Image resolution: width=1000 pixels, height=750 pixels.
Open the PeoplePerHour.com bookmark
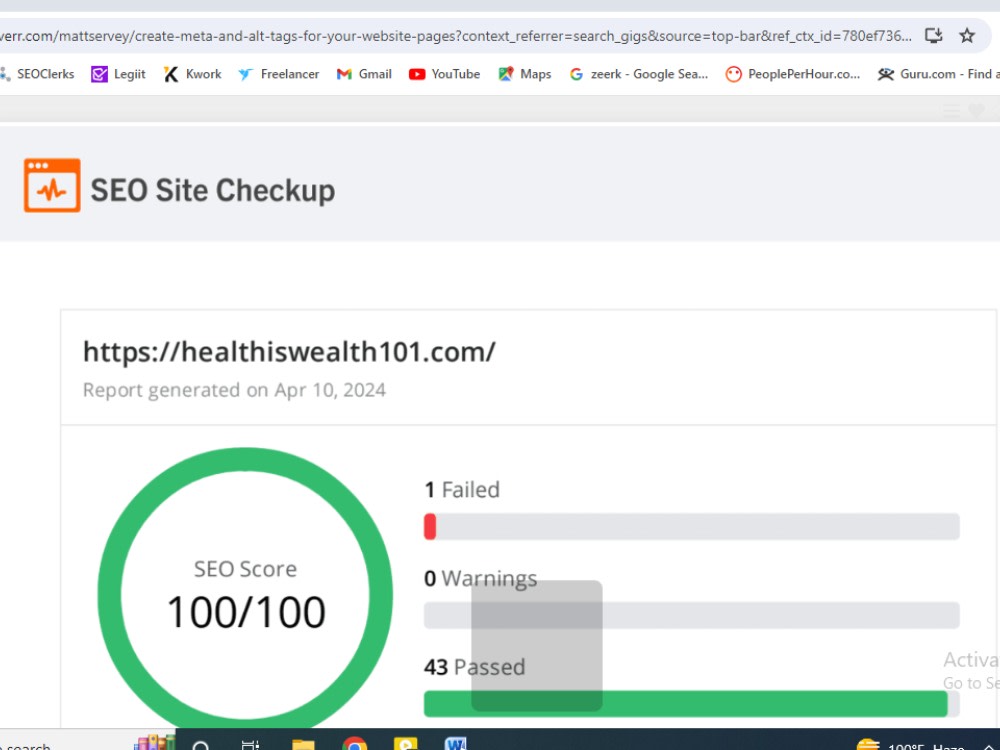pyautogui.click(x=793, y=74)
